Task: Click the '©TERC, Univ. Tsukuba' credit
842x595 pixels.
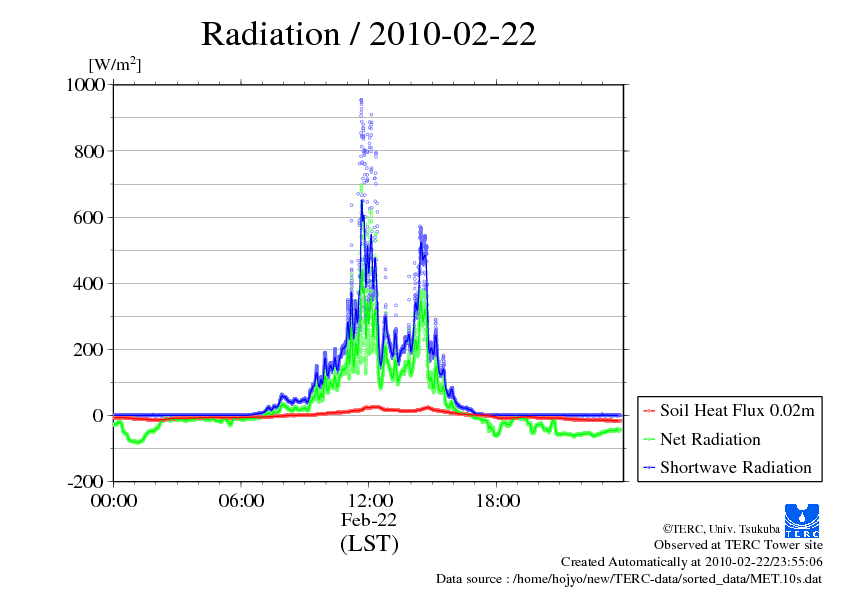Action: (721, 529)
